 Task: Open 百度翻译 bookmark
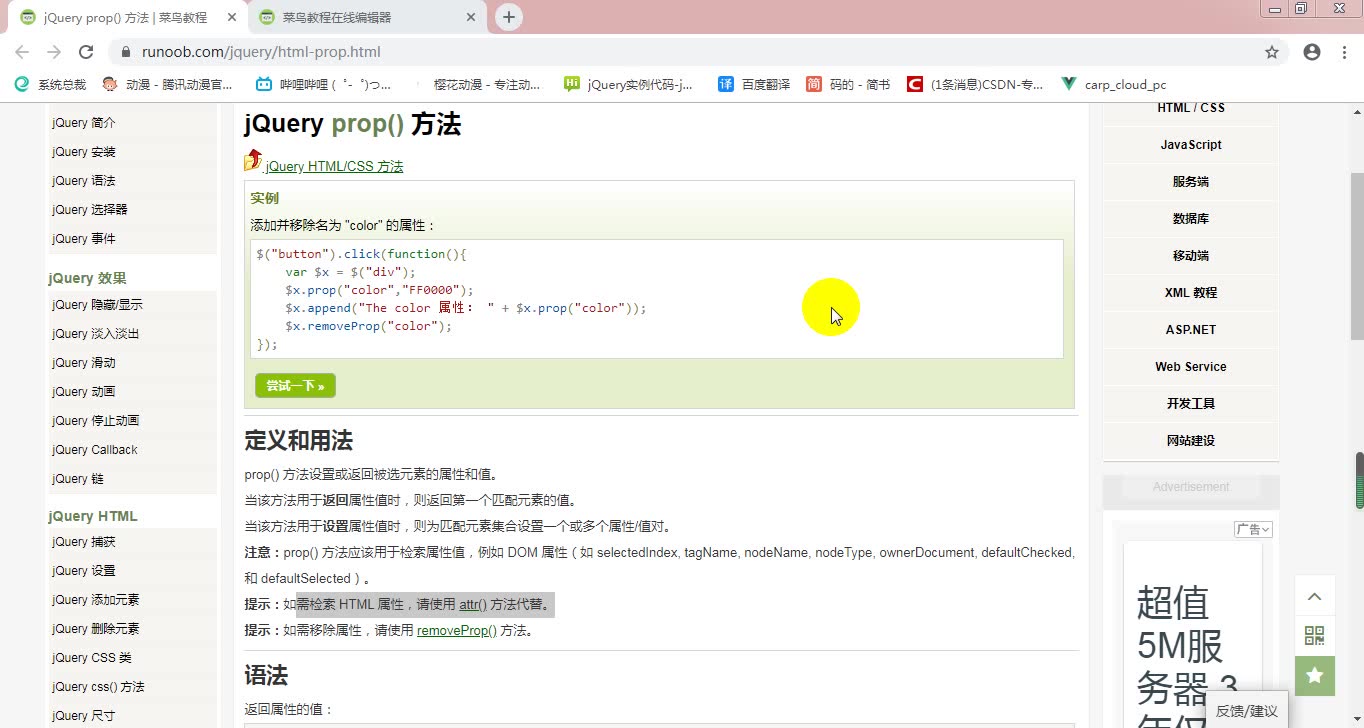tap(754, 85)
